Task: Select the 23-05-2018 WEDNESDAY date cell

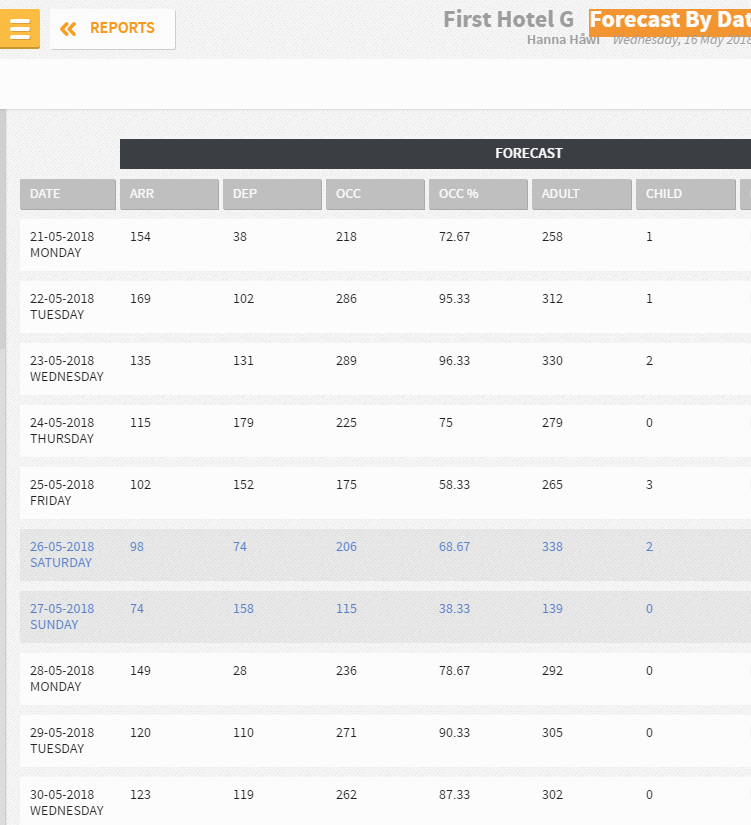Action: 67,369
